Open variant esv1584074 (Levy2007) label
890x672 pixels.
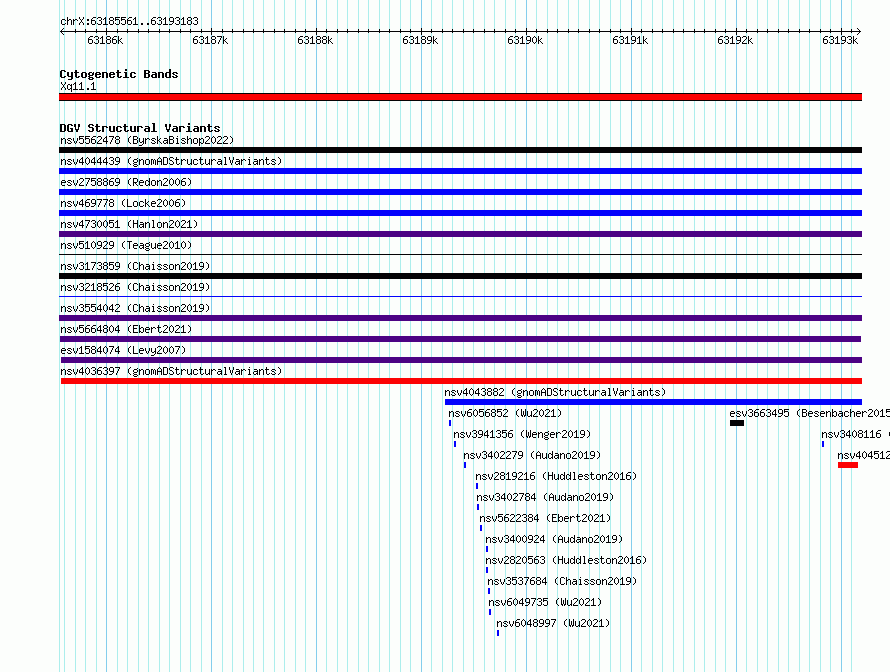[x=123, y=350]
